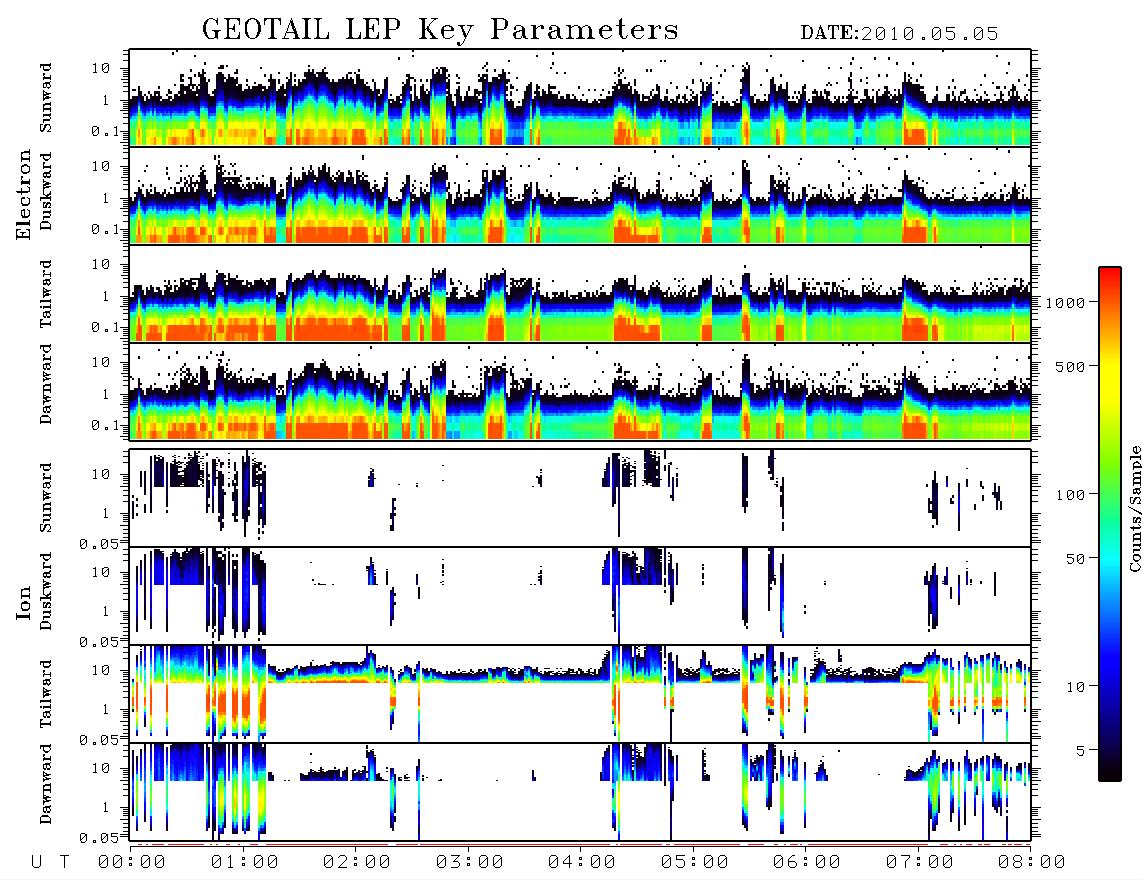Click the Electron 'Dawnward' panel label
This screenshot has width=1142, height=880.
(x=46, y=384)
